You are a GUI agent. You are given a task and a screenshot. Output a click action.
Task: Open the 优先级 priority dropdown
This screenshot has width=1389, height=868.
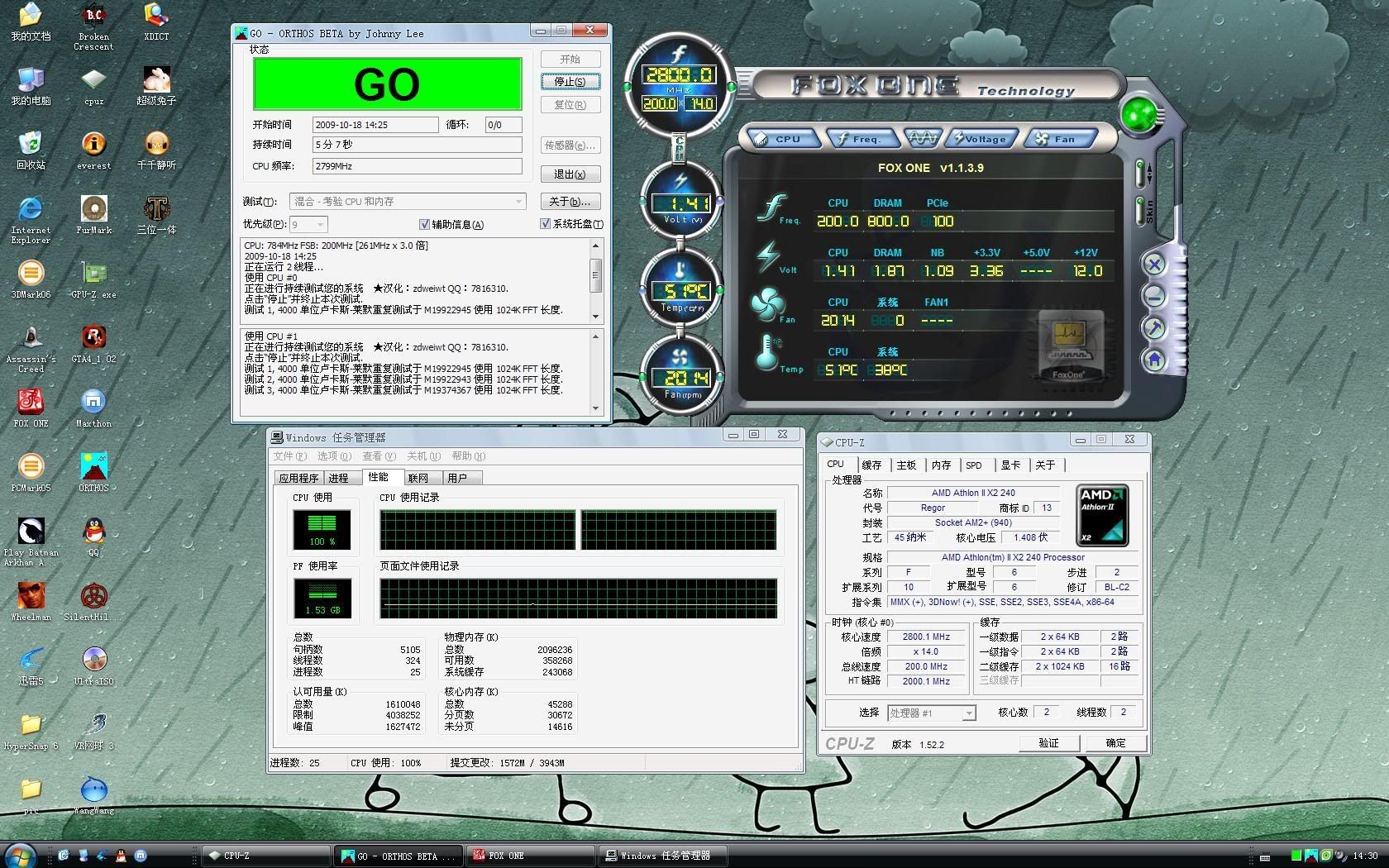coord(320,224)
